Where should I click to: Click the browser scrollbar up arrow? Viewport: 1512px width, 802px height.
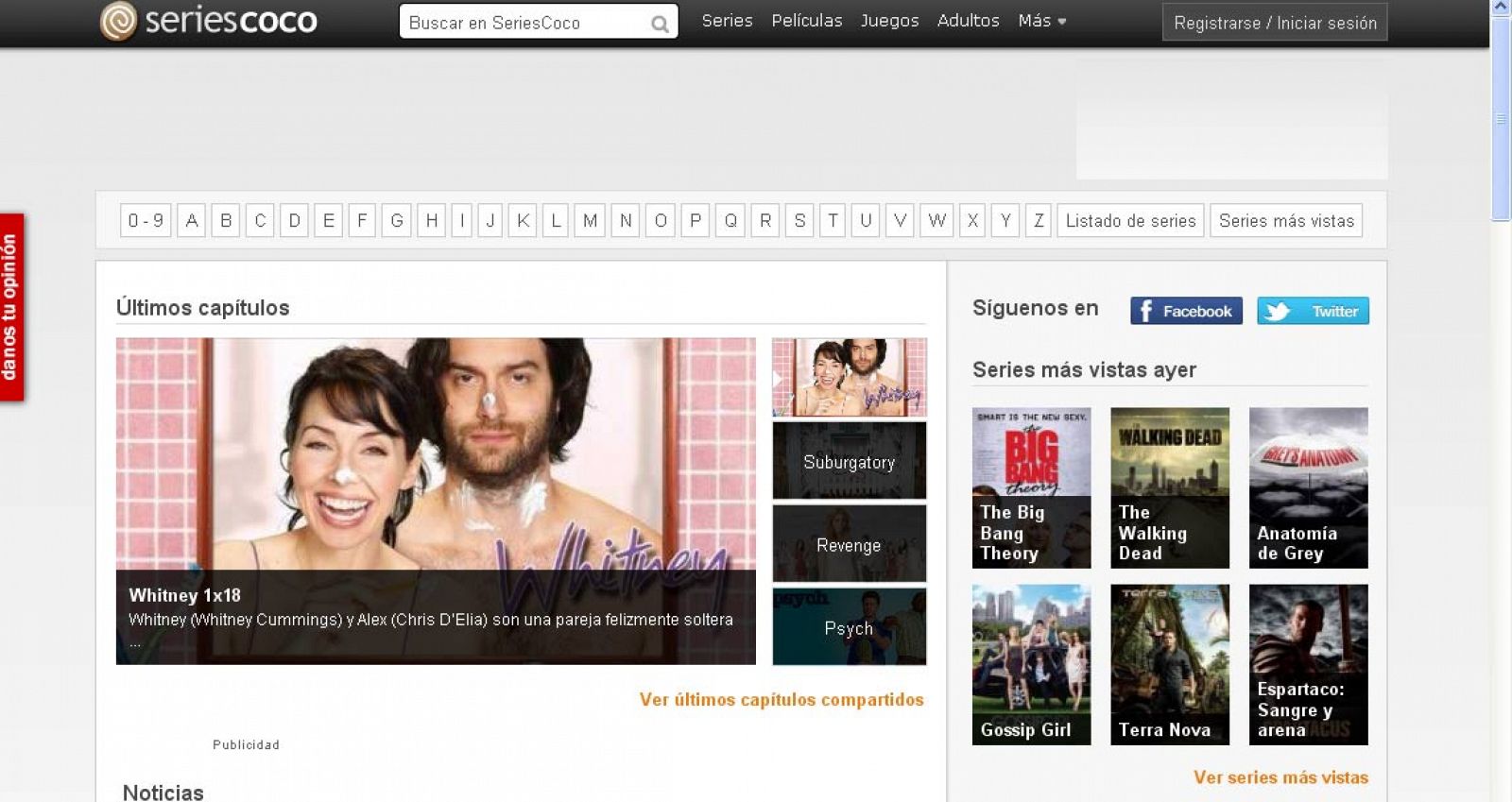click(x=1501, y=8)
